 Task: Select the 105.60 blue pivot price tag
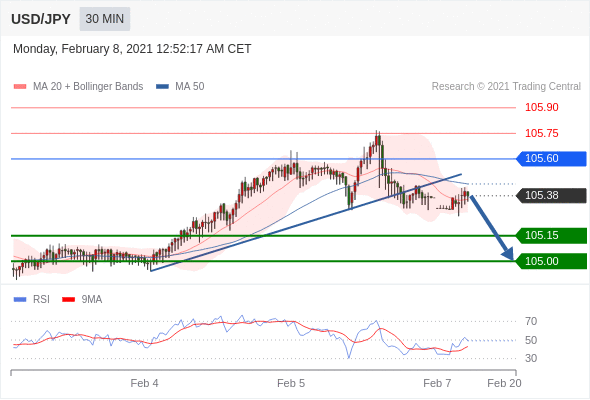coord(551,158)
